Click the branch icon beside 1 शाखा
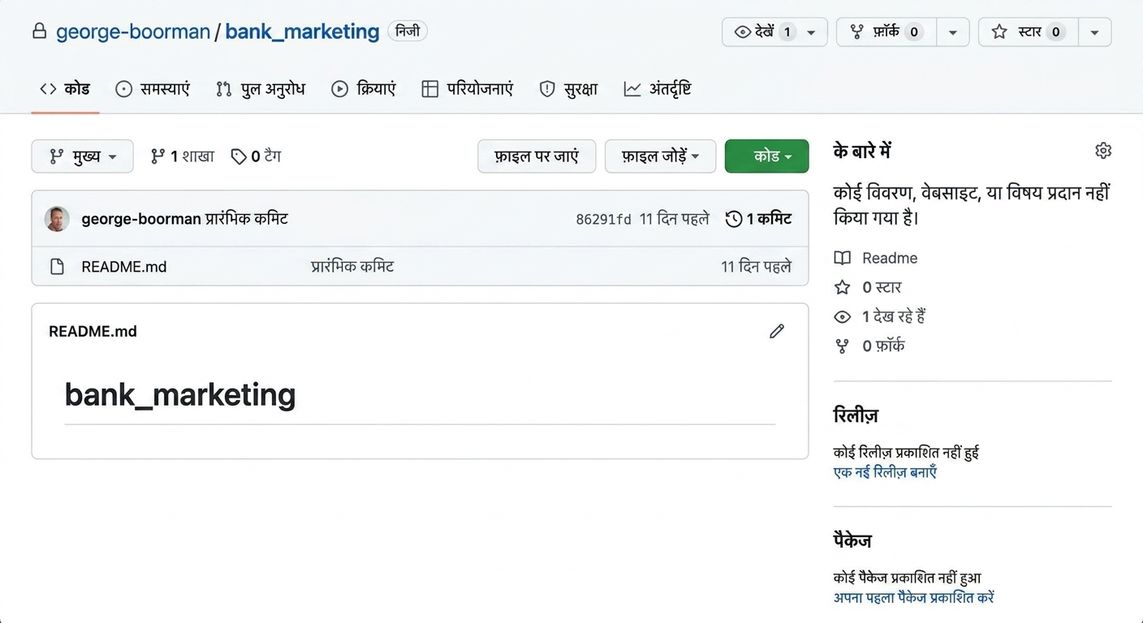Image resolution: width=1143 pixels, height=623 pixels. click(x=157, y=156)
